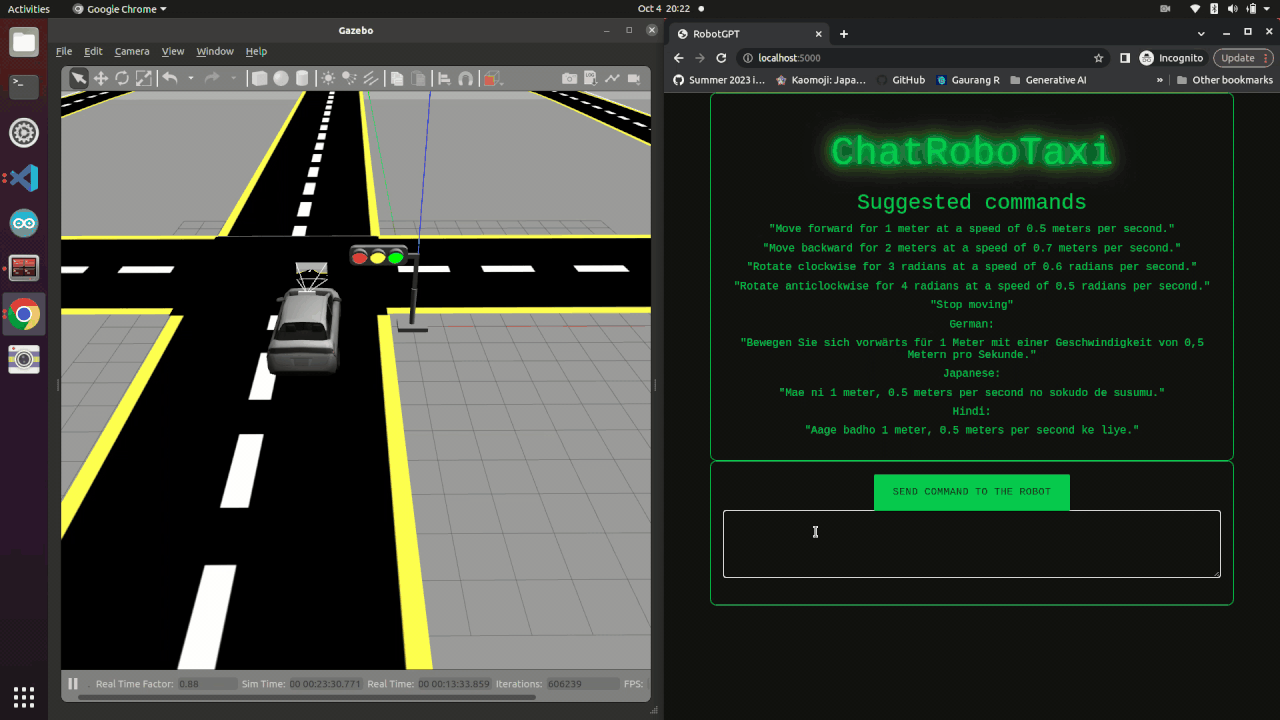Click the Real Time Factor value field

point(206,684)
